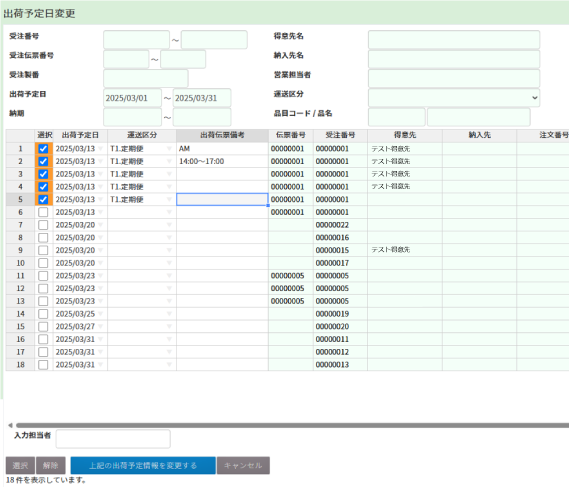Click the horizontal scrollbar track

292,425
